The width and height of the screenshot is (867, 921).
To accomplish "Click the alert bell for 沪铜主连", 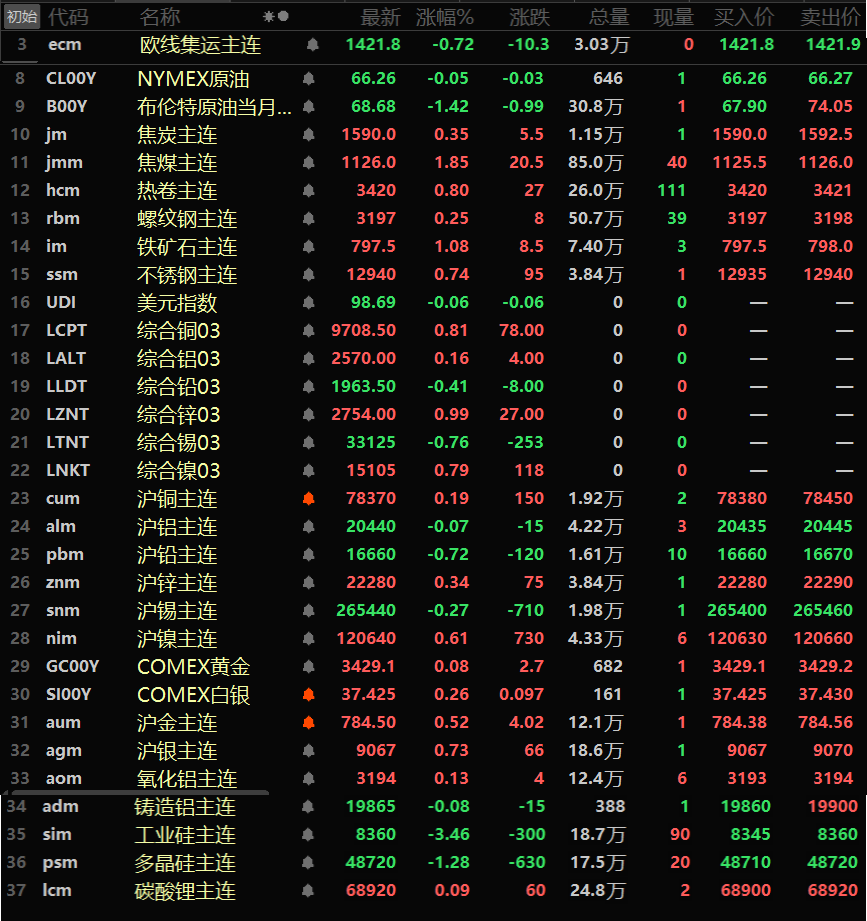I will point(308,498).
